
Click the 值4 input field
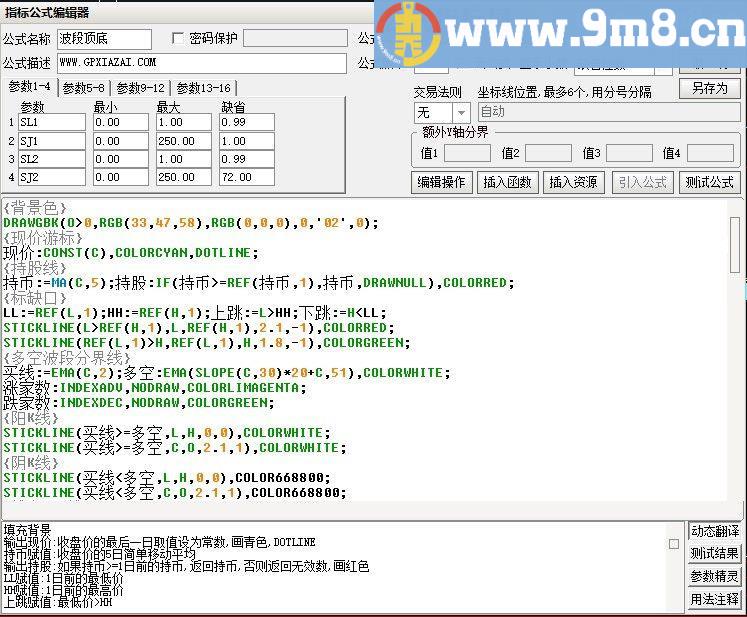710,153
